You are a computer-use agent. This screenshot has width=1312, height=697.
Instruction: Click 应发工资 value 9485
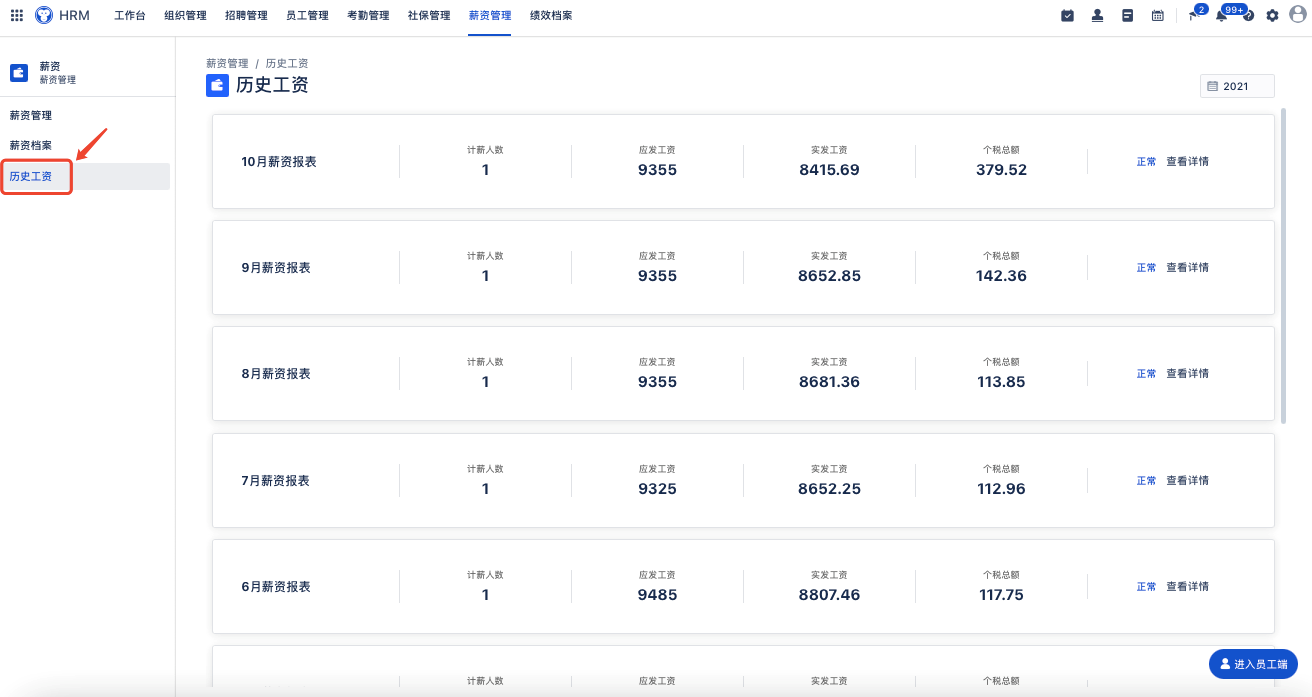(x=657, y=595)
